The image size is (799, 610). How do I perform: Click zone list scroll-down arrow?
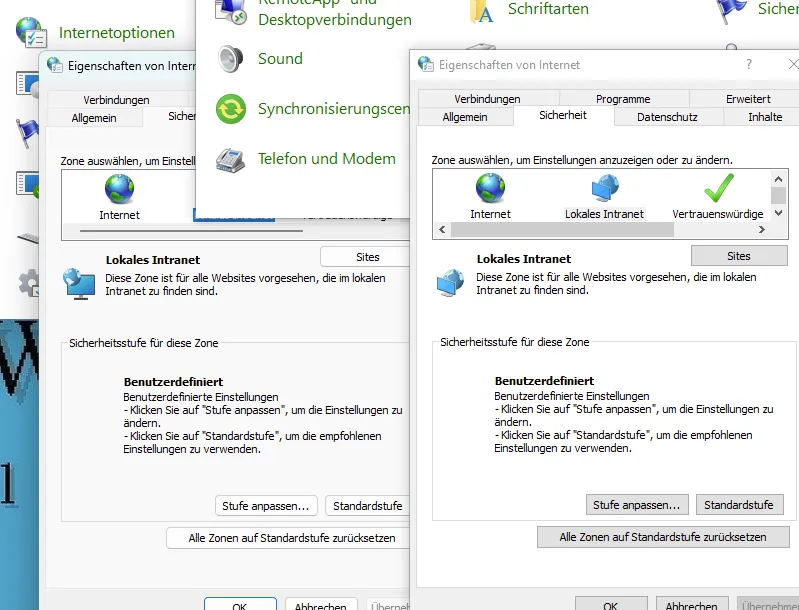click(778, 213)
